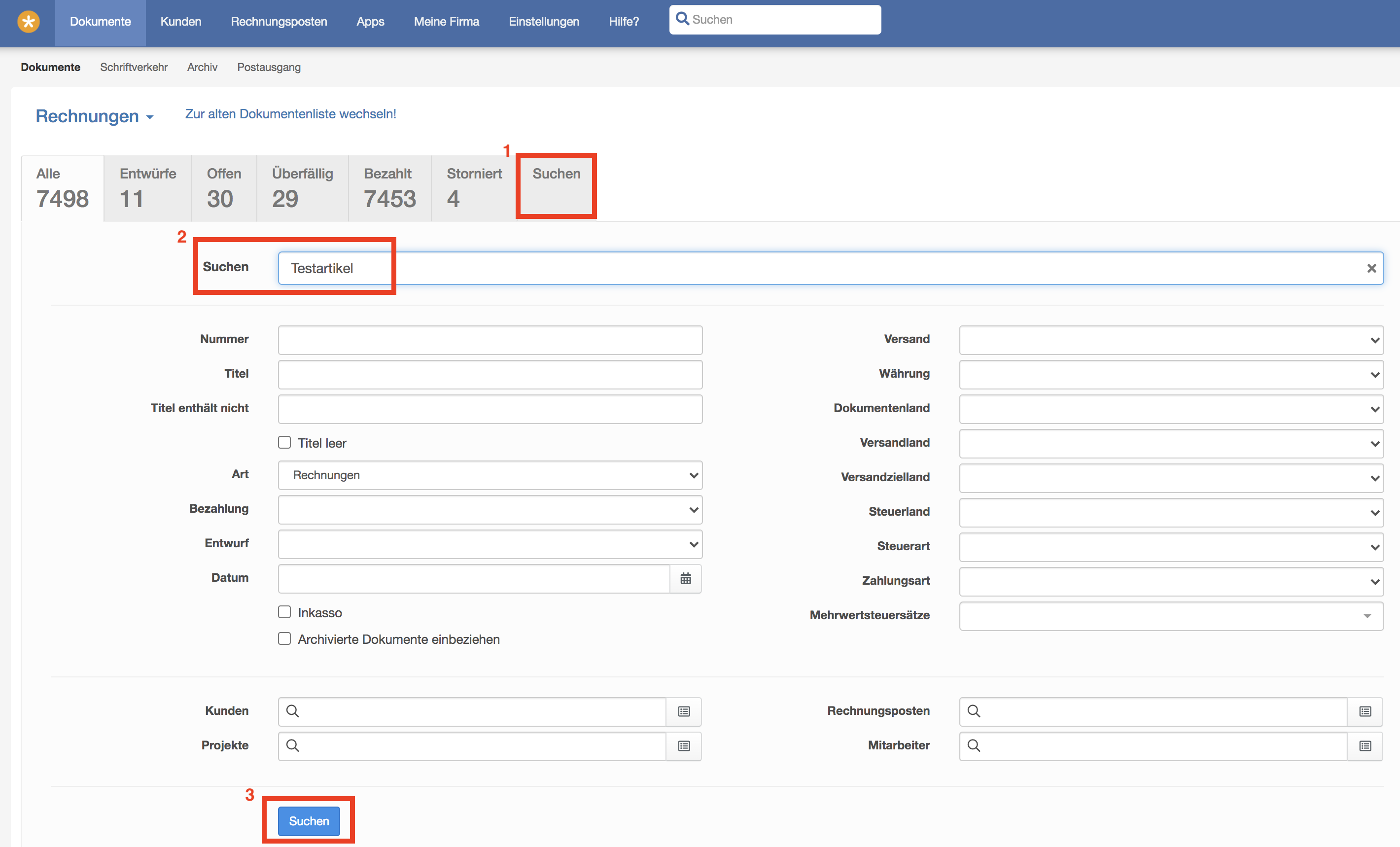Expand the Art dropdown showing Rechnungen
Image resolution: width=1400 pixels, height=847 pixels.
(x=490, y=475)
